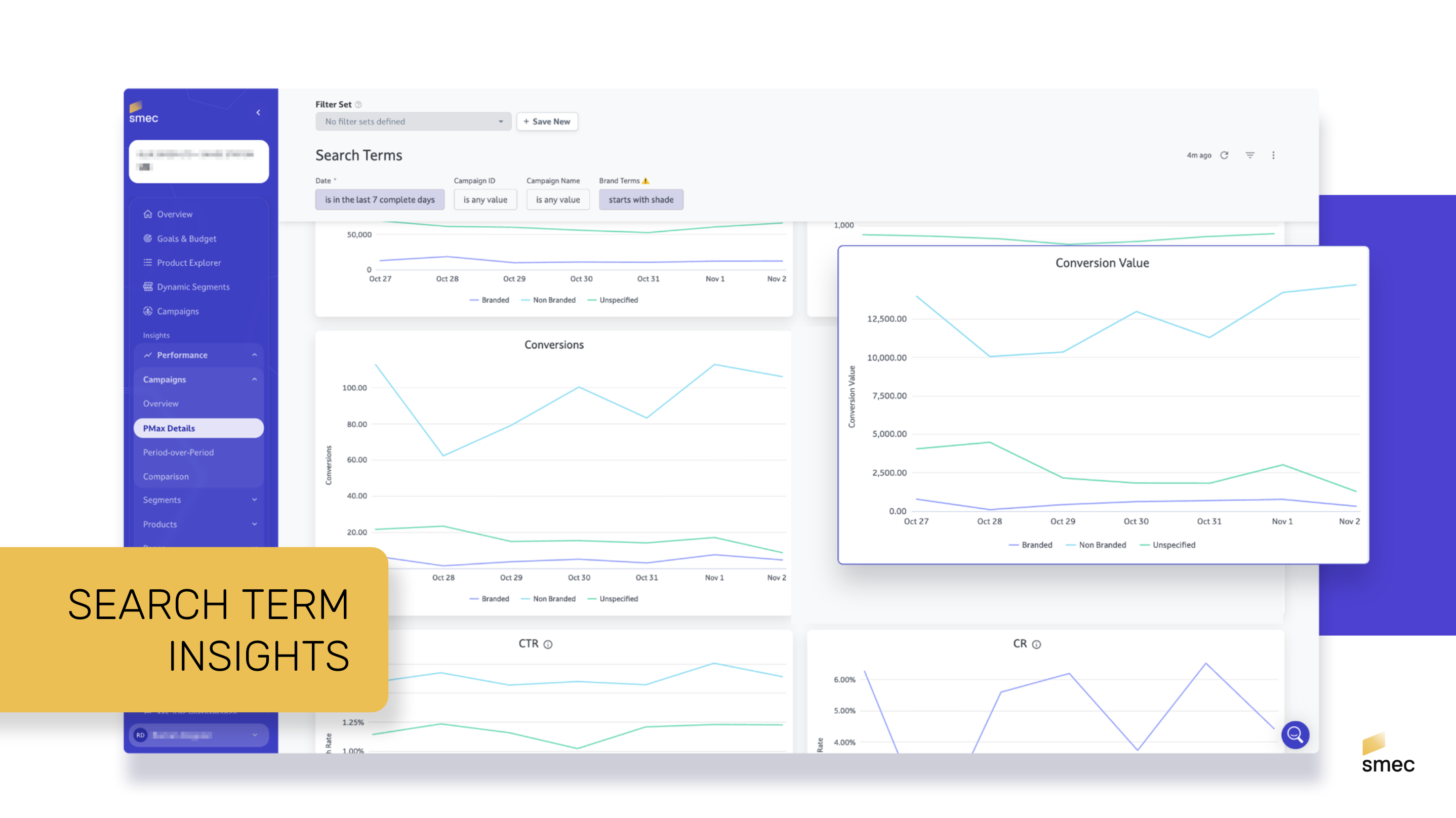Open the No filter sets defined dropdown

[413, 121]
